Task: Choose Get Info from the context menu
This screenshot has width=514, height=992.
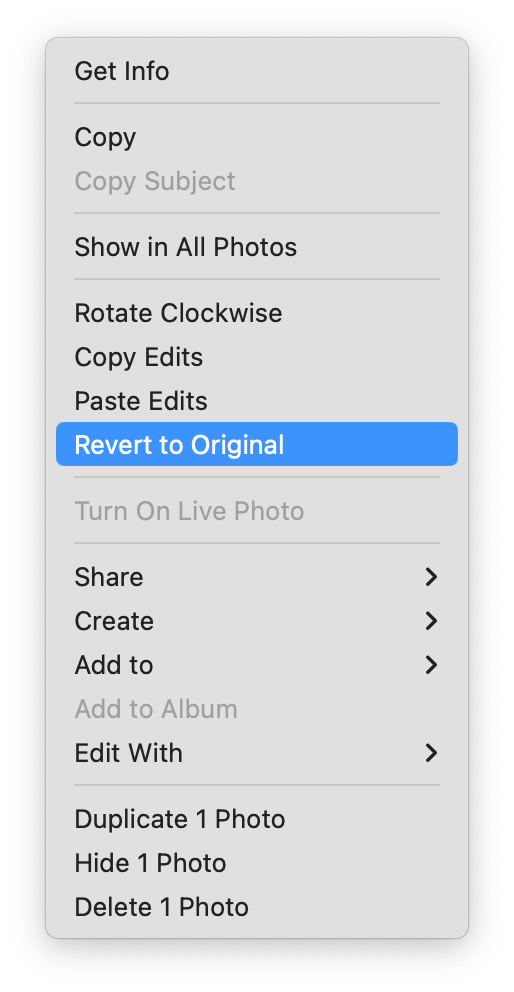Action: (x=256, y=71)
